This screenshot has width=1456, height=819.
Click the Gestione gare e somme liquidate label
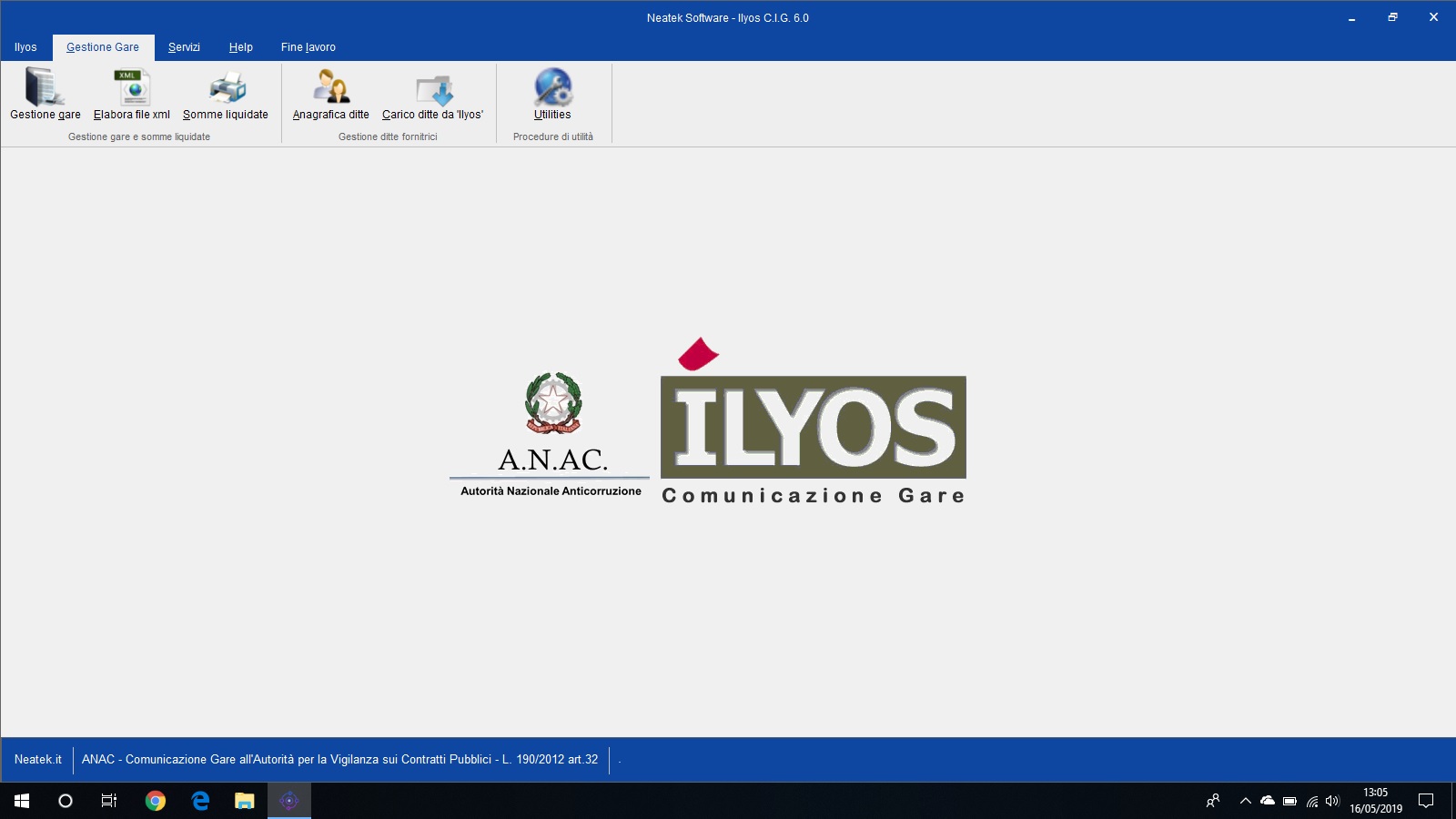pyautogui.click(x=139, y=136)
